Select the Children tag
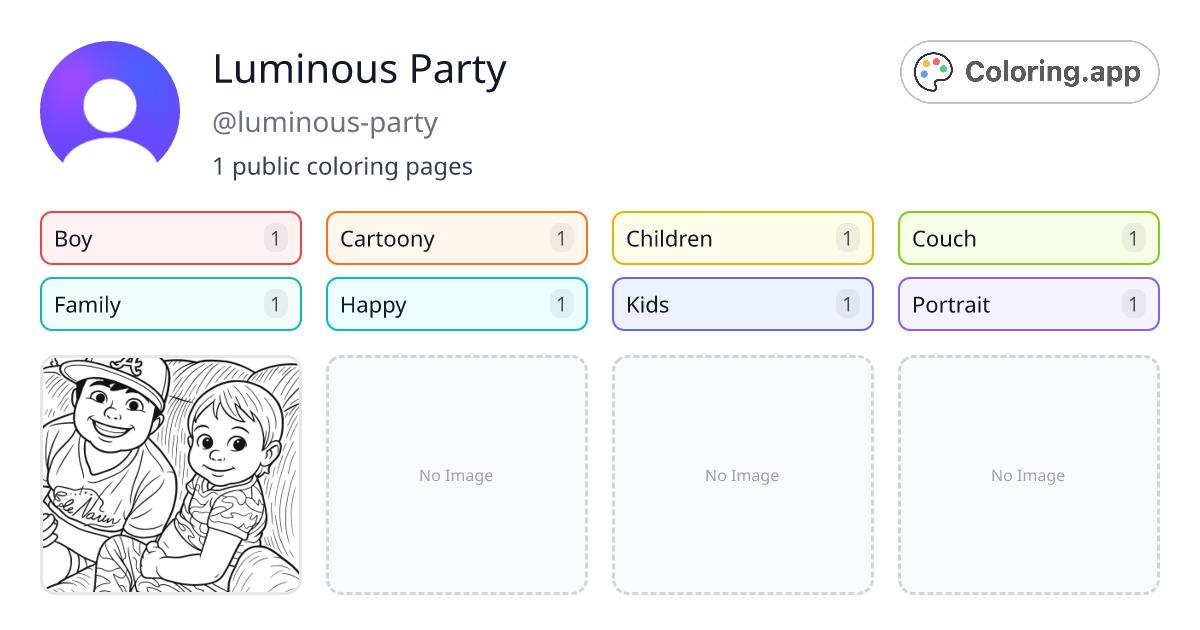The width and height of the screenshot is (1200, 630). [742, 238]
